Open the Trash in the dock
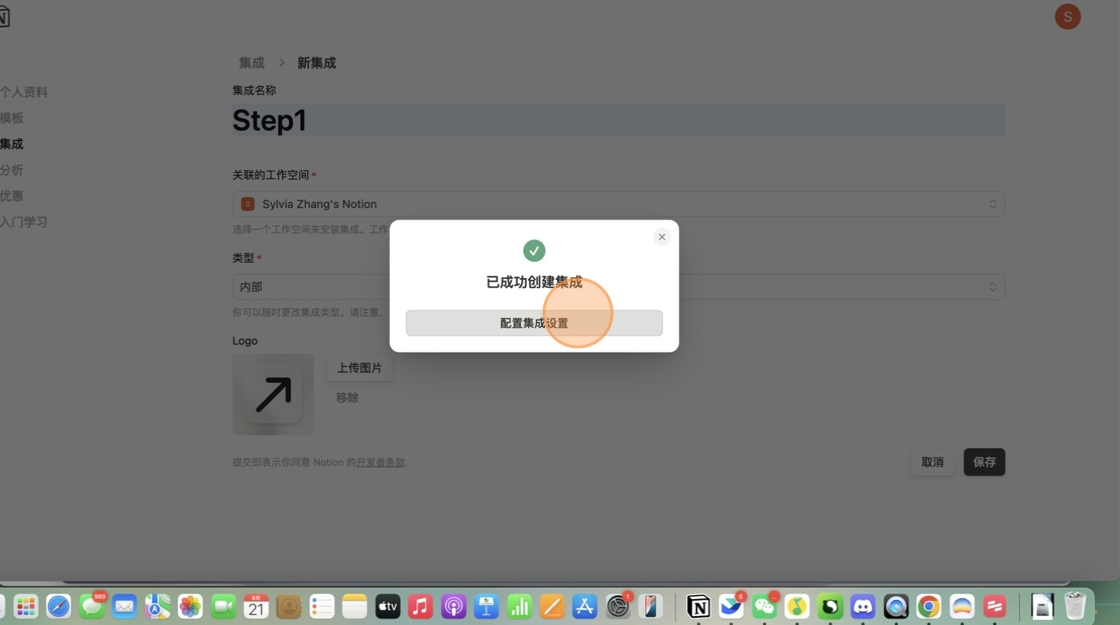The width and height of the screenshot is (1120, 625). (1075, 607)
